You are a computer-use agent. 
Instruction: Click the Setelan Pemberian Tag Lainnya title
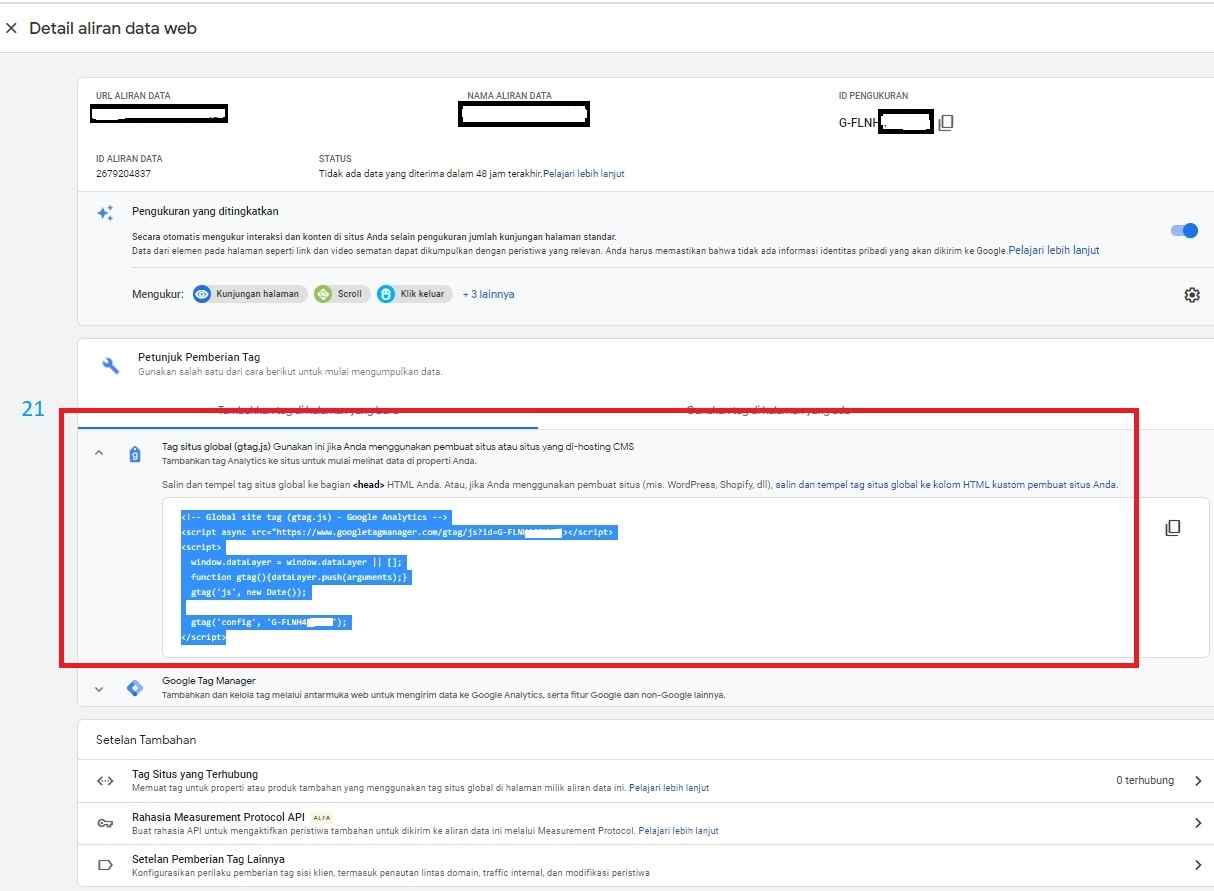(x=208, y=859)
